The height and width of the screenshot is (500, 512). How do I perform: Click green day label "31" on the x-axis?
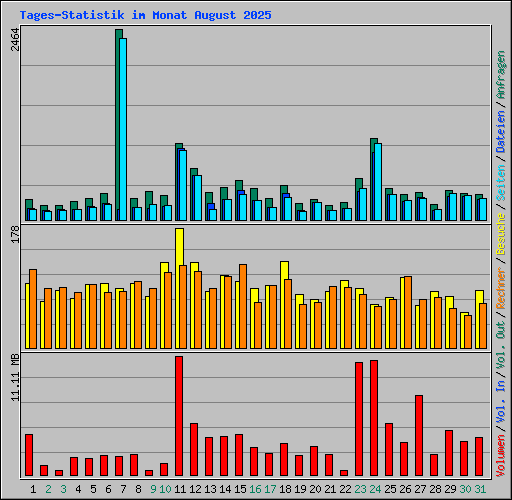[x=480, y=489]
